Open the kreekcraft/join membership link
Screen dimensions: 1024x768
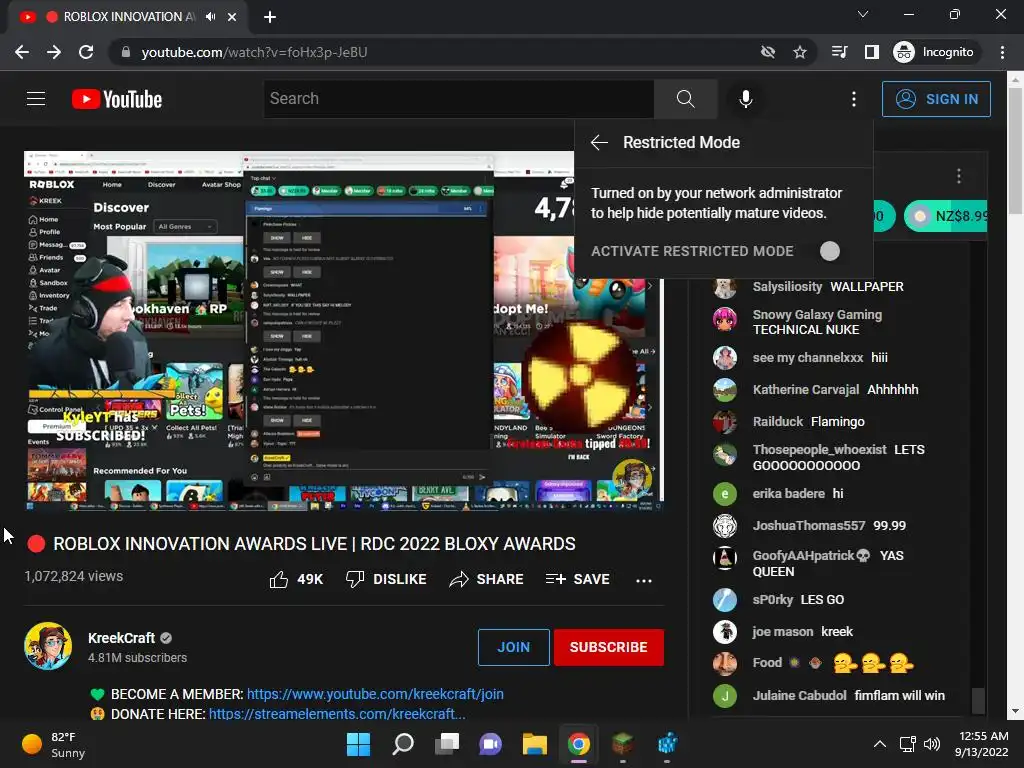pos(375,694)
